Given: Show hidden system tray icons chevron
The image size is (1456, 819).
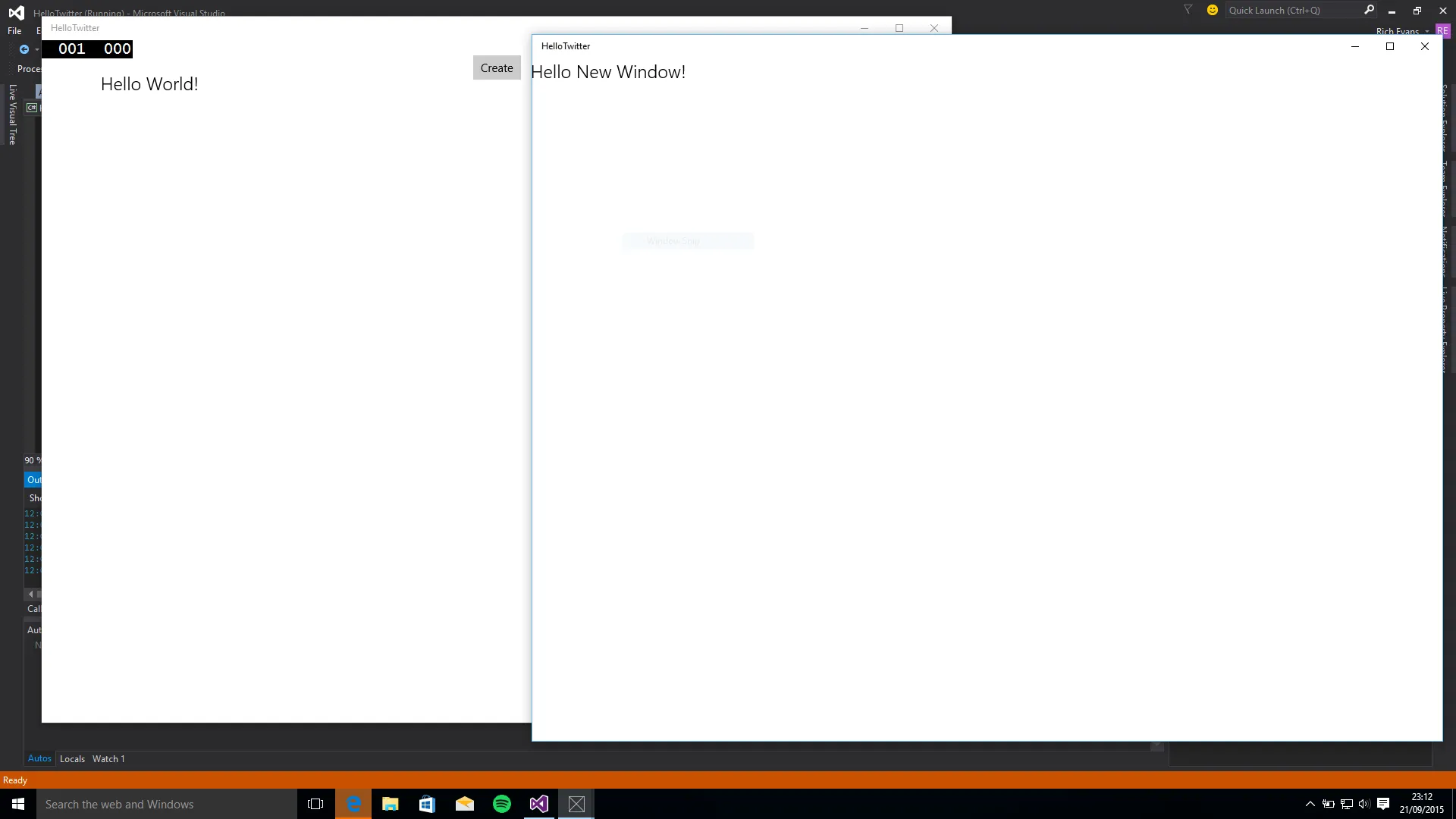Looking at the screenshot, I should [x=1310, y=804].
